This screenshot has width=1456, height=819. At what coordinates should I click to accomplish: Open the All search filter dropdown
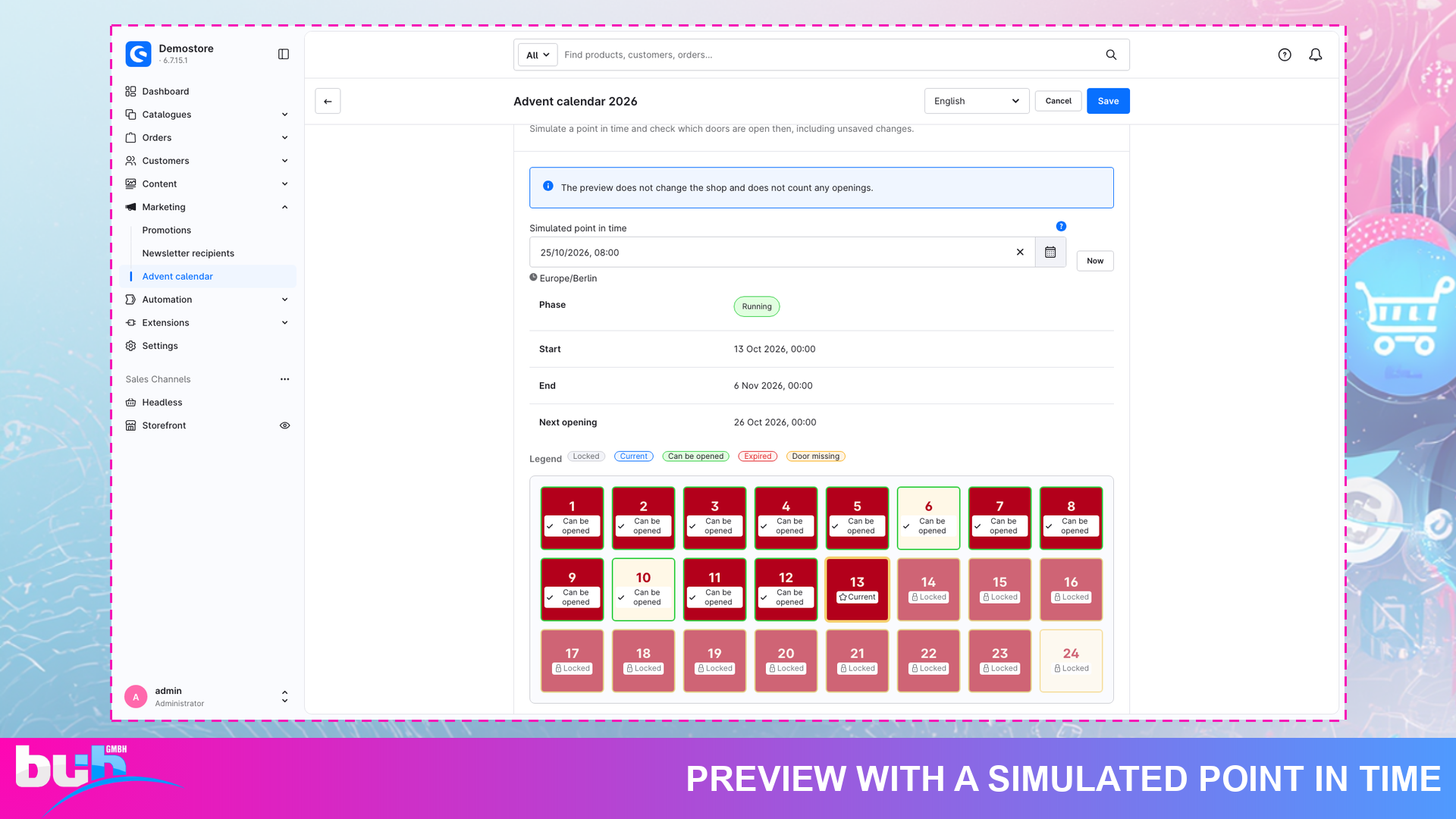click(x=538, y=55)
